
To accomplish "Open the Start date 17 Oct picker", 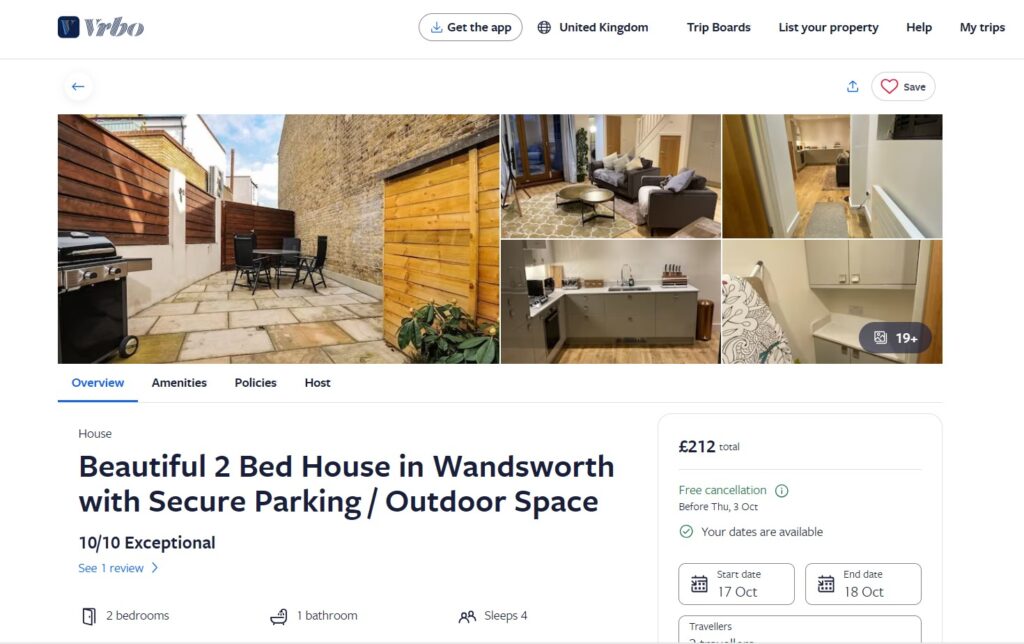I will tap(736, 584).
